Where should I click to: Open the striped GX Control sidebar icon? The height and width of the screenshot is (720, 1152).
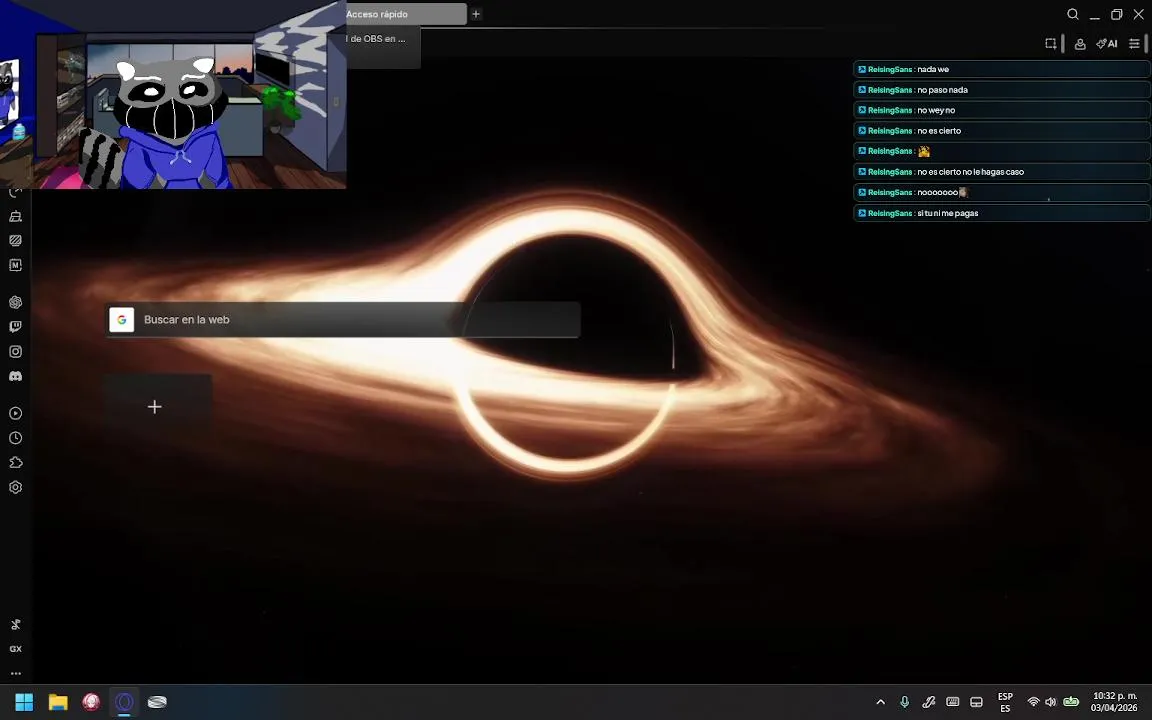(15, 240)
